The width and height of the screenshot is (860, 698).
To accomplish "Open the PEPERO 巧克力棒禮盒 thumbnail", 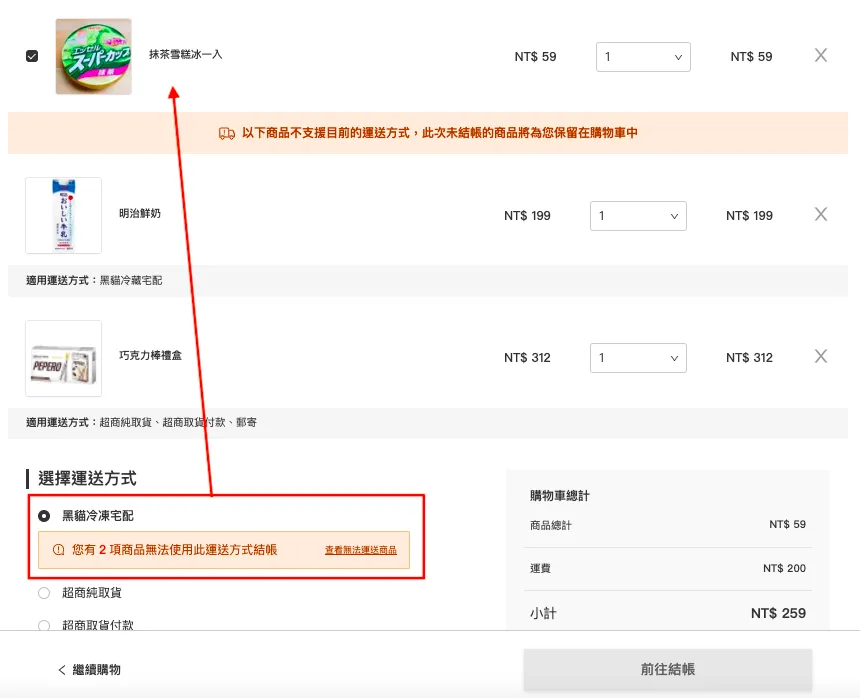I will 64,359.
